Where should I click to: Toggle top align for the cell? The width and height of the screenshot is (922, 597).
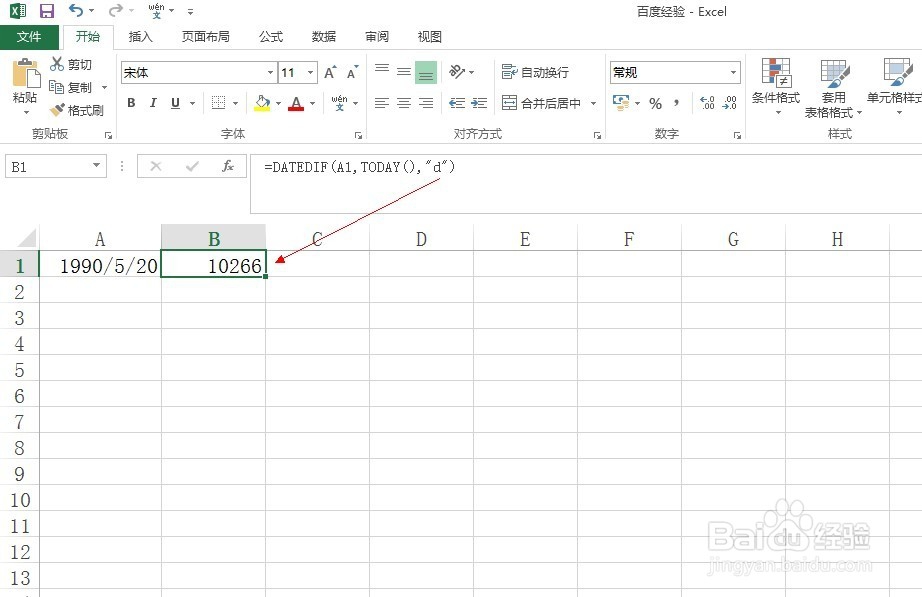[x=380, y=68]
